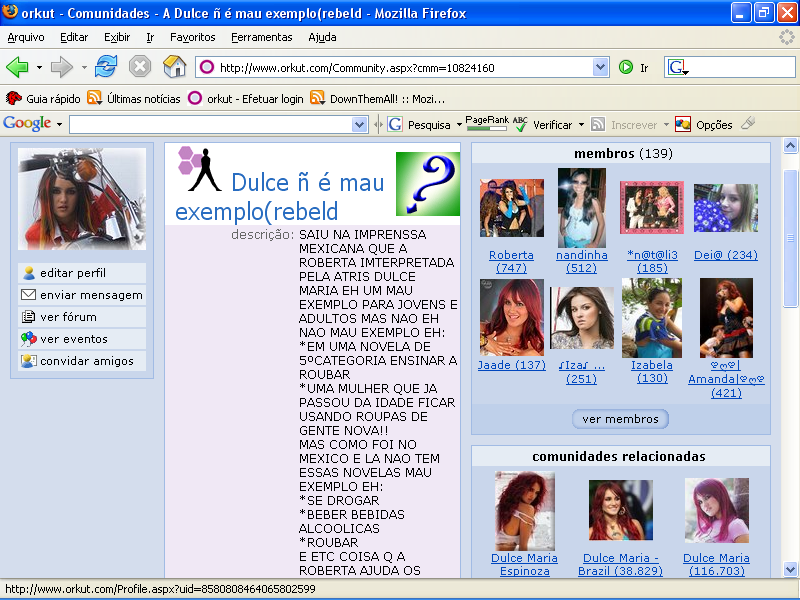Open the Favoritos menu

(192, 37)
